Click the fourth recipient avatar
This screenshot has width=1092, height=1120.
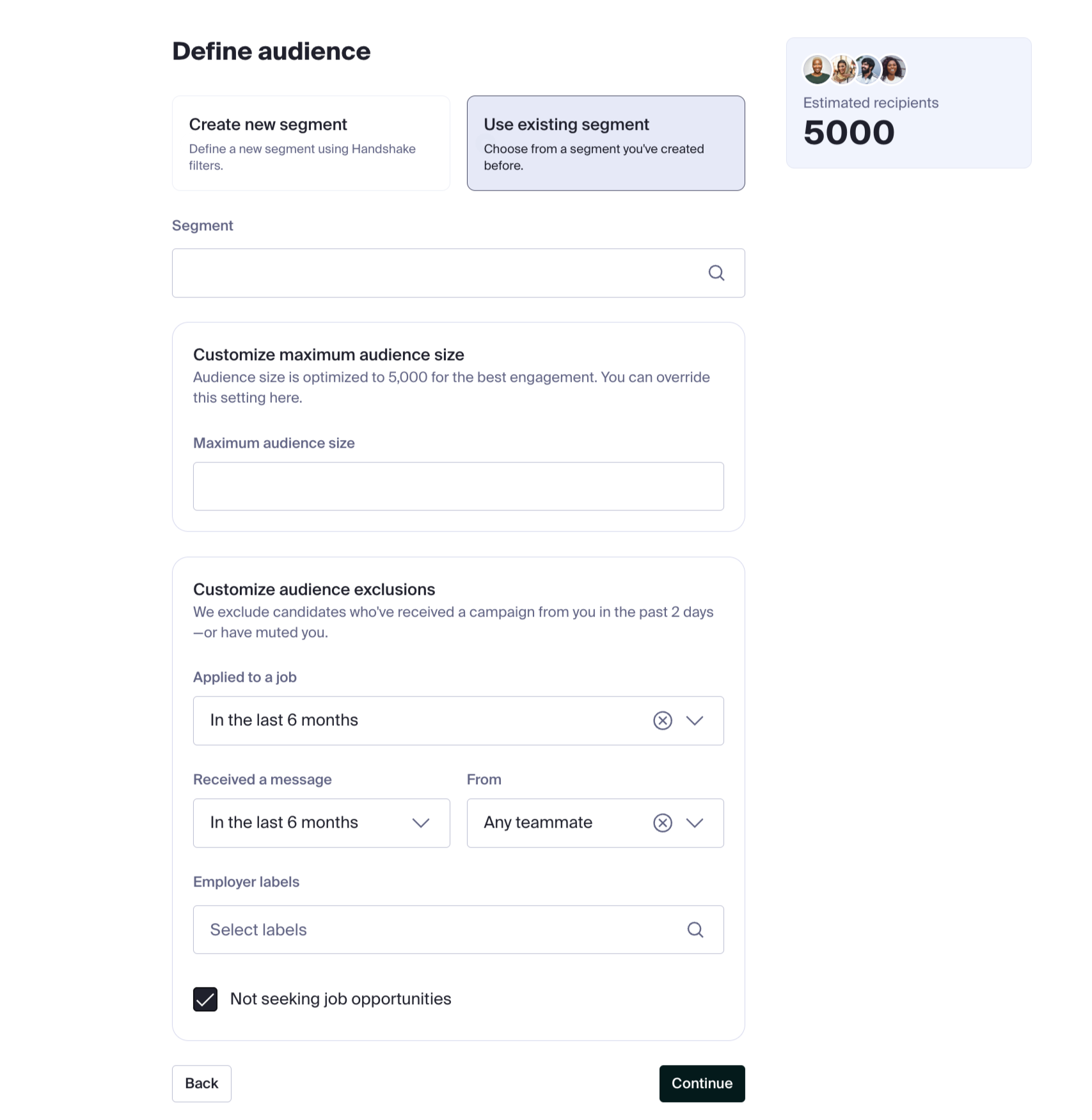892,70
